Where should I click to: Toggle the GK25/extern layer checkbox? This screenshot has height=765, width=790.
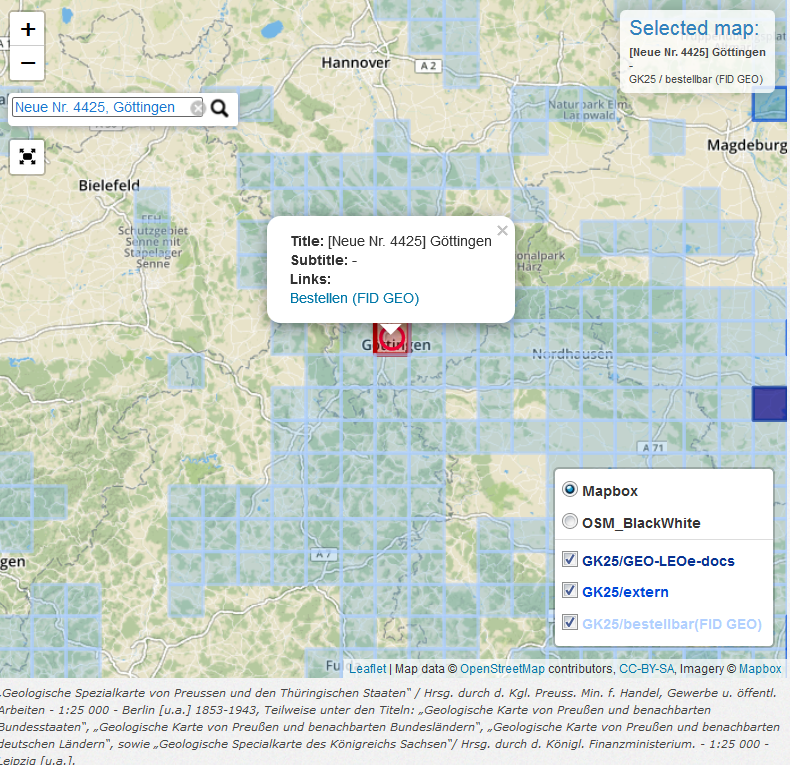570,591
